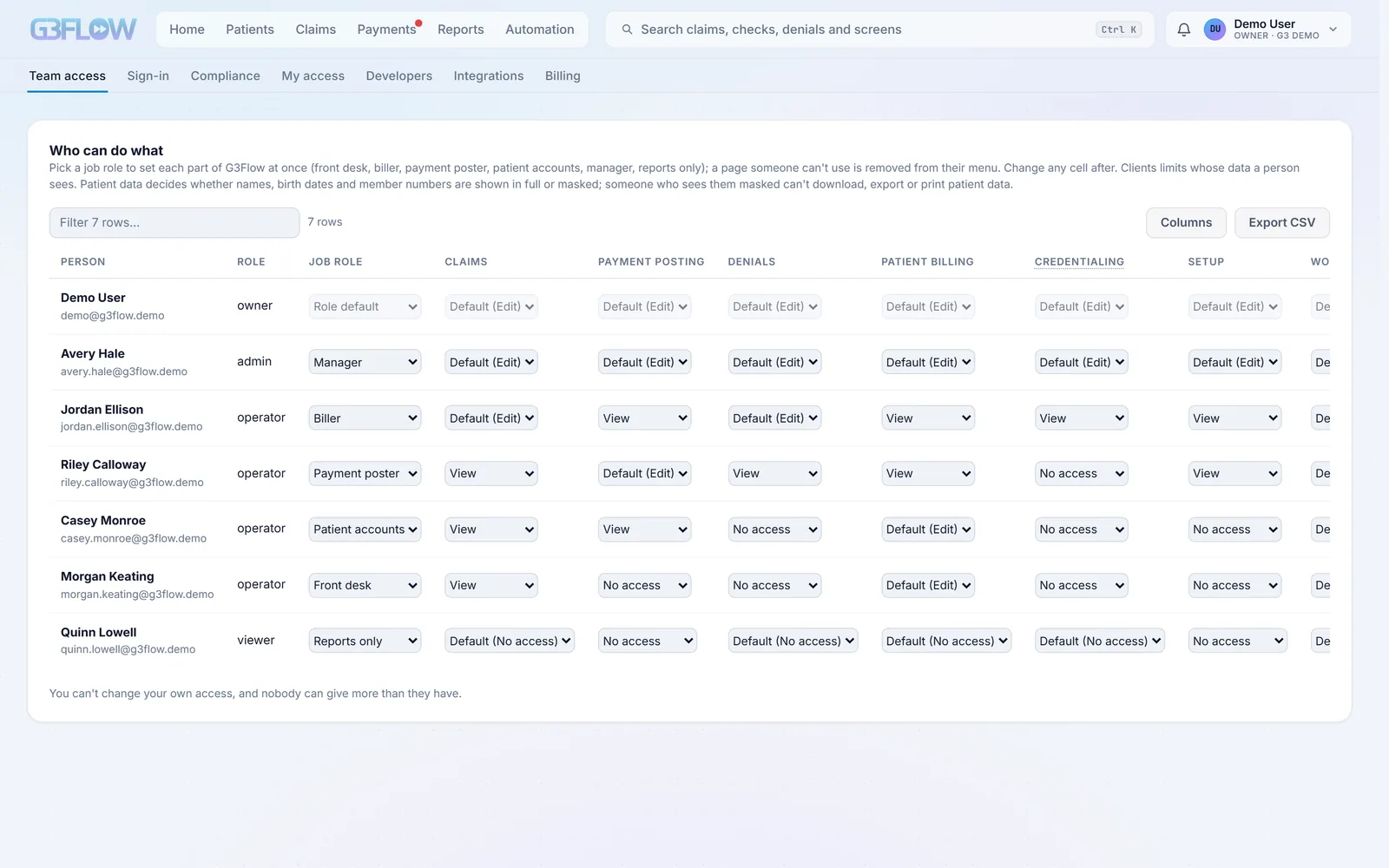Go to the Automation menu

(x=540, y=30)
